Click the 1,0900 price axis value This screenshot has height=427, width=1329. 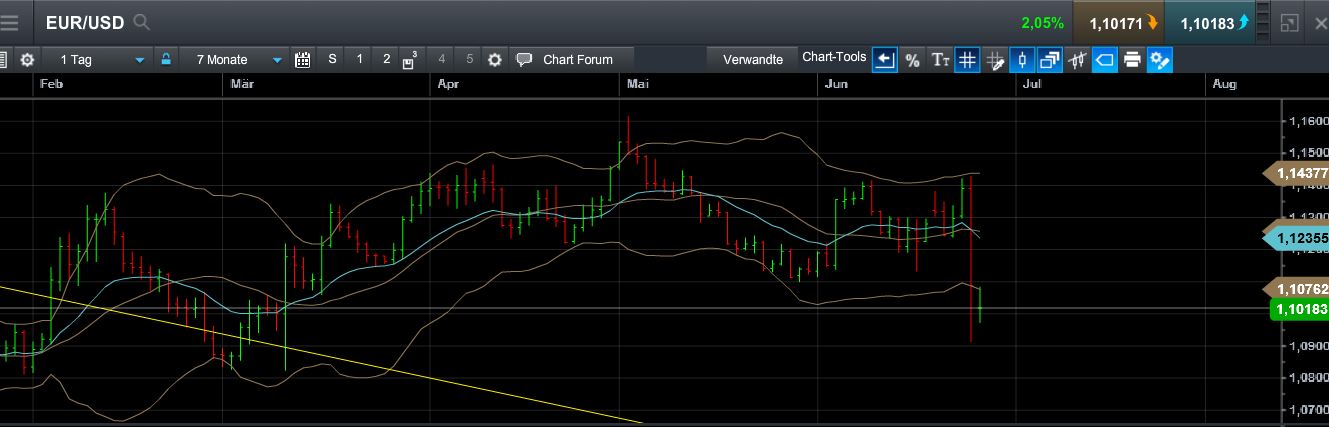1308,346
